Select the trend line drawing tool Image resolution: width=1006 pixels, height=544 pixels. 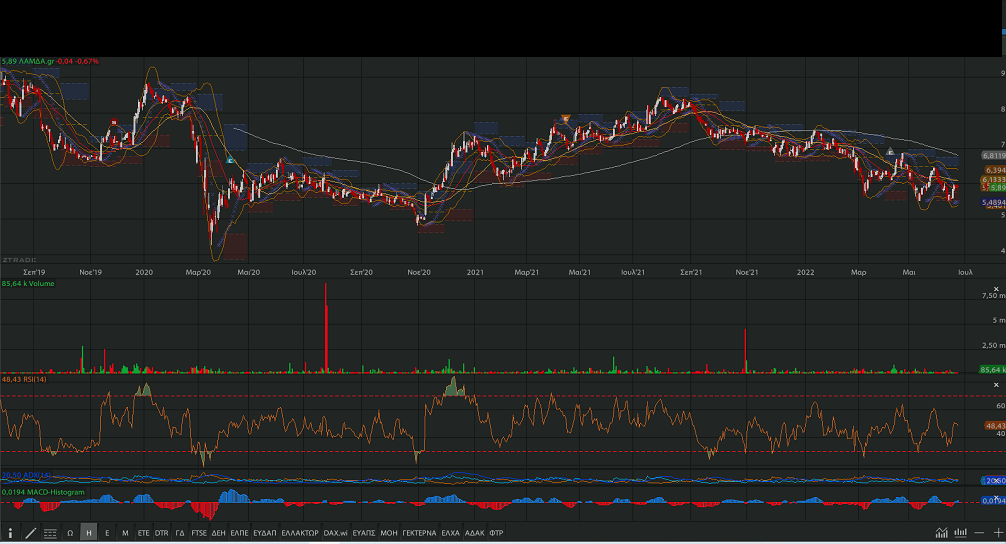(30, 533)
